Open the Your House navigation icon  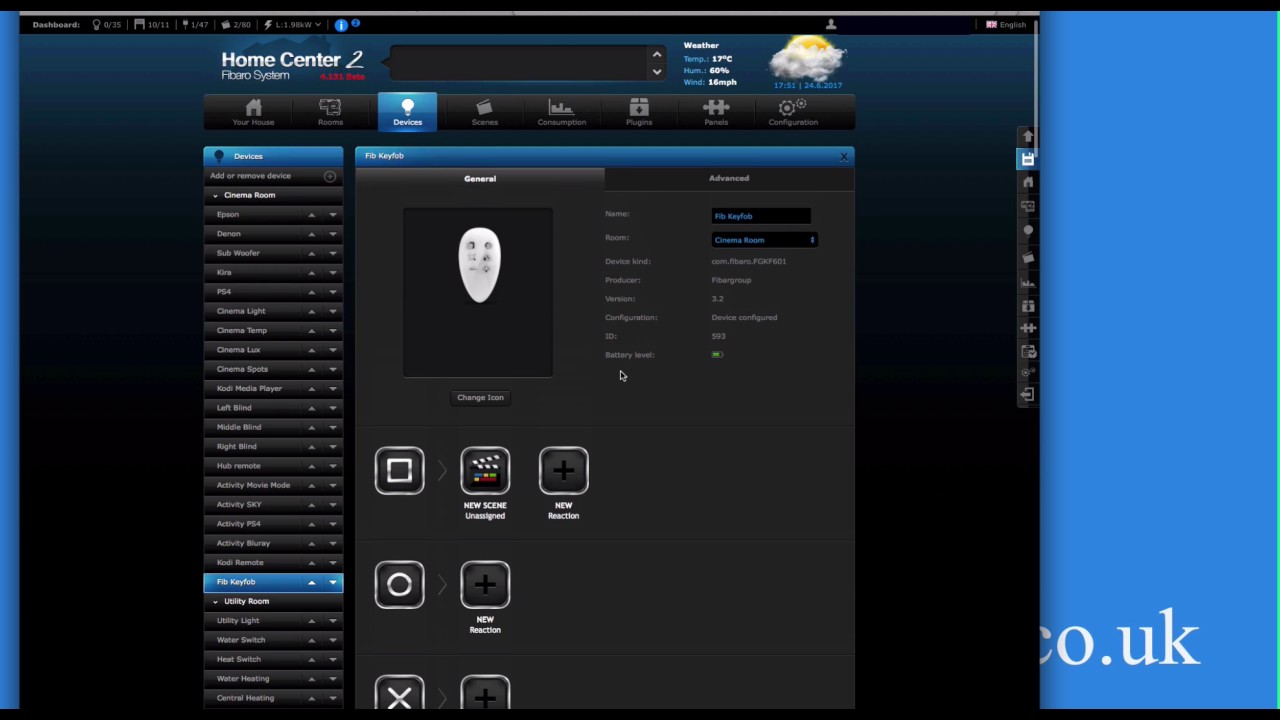point(253,112)
